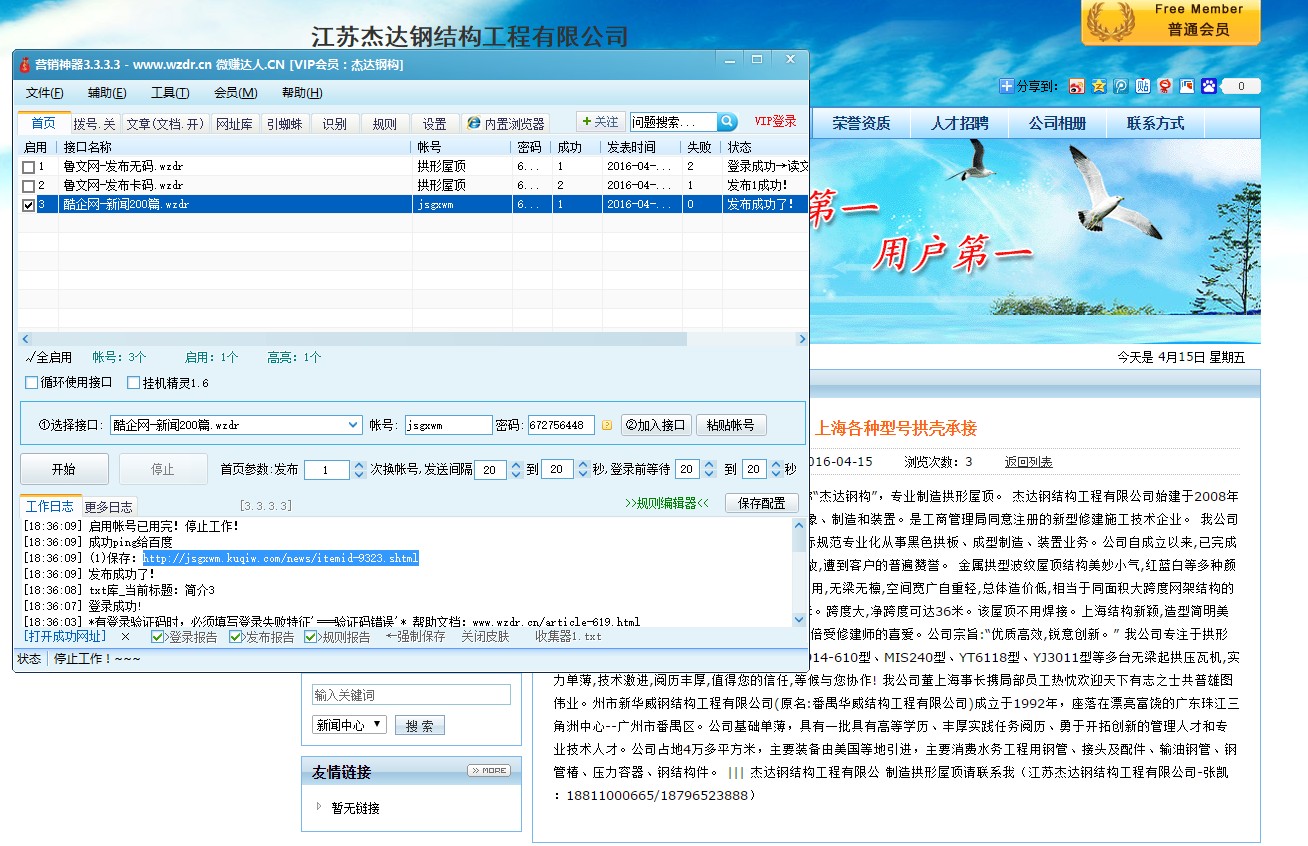Open the 选择接口 dropdown list

point(353,425)
